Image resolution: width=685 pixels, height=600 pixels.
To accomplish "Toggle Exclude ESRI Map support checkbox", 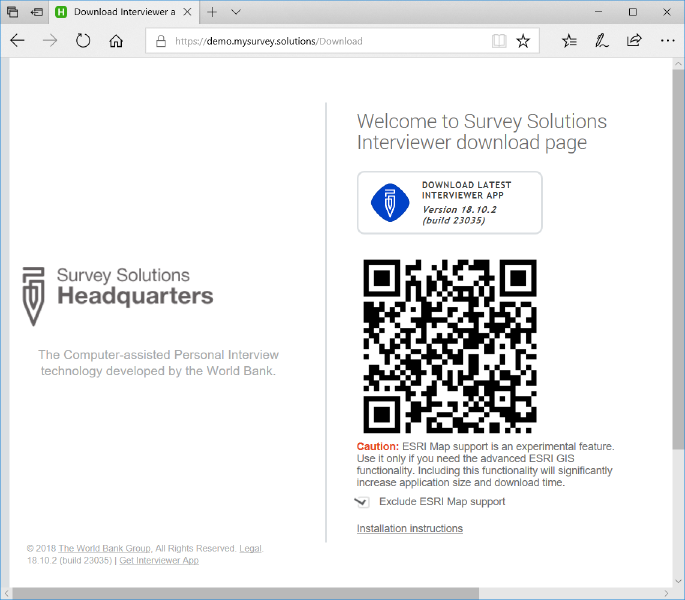I will click(x=362, y=502).
